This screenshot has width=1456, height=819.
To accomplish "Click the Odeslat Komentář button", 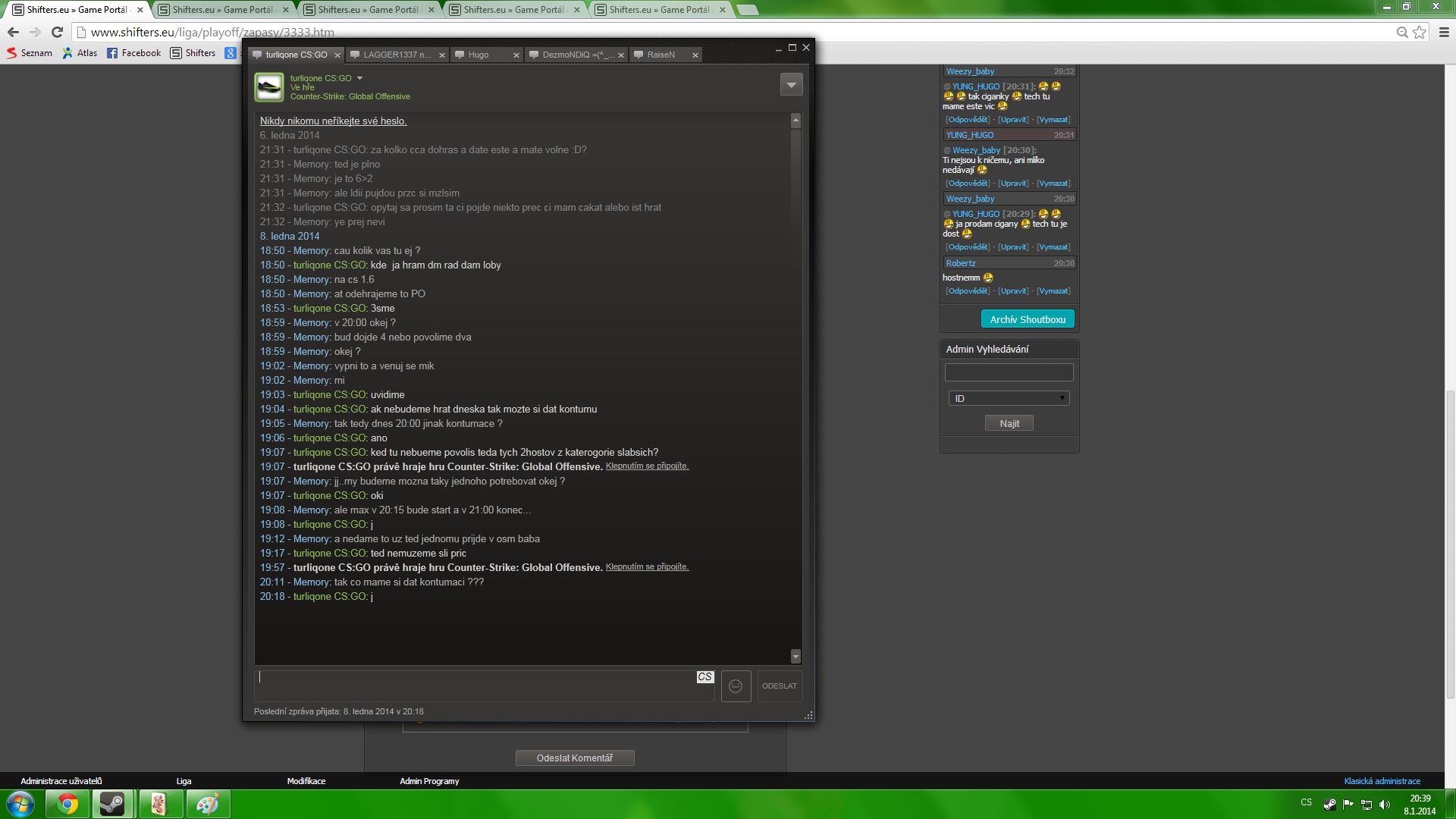I will click(x=575, y=758).
